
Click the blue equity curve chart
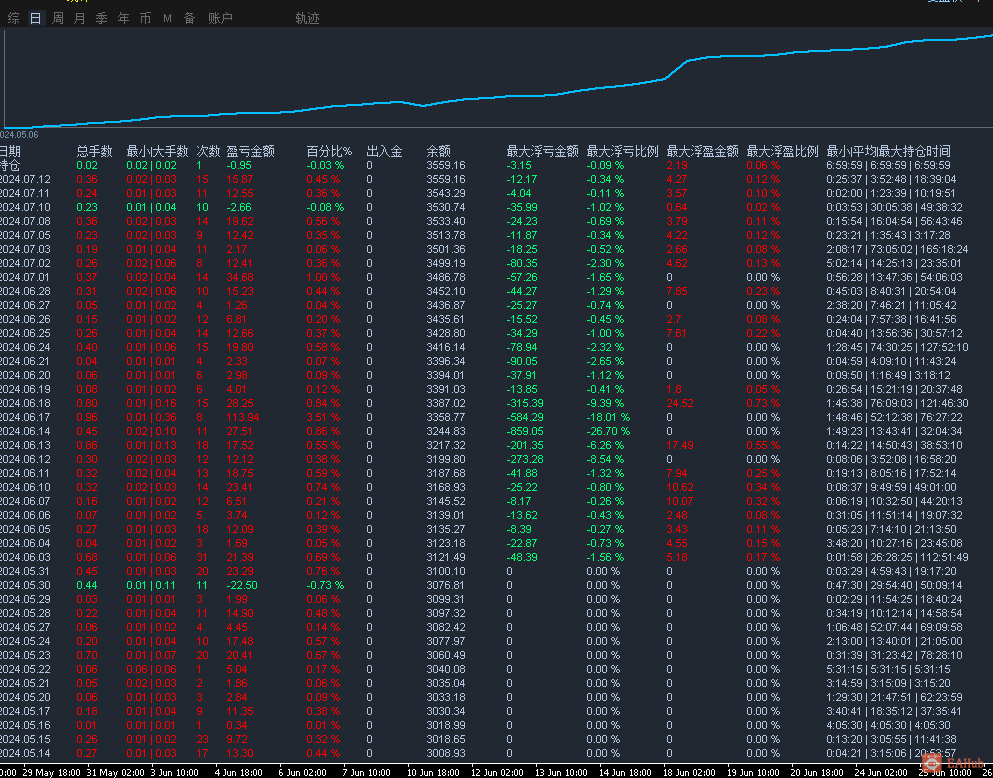pyautogui.click(x=496, y=78)
